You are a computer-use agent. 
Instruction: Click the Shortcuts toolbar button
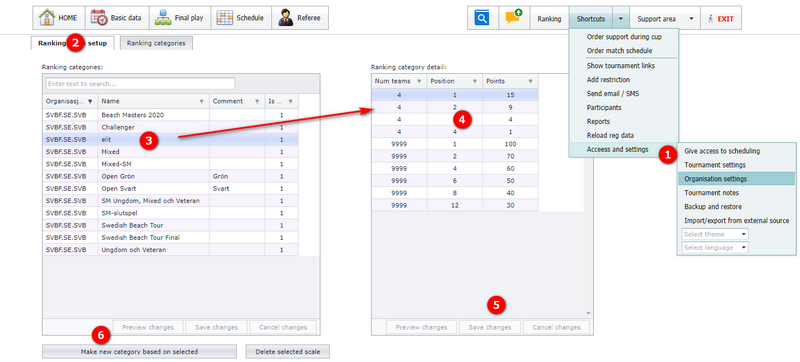[x=591, y=18]
